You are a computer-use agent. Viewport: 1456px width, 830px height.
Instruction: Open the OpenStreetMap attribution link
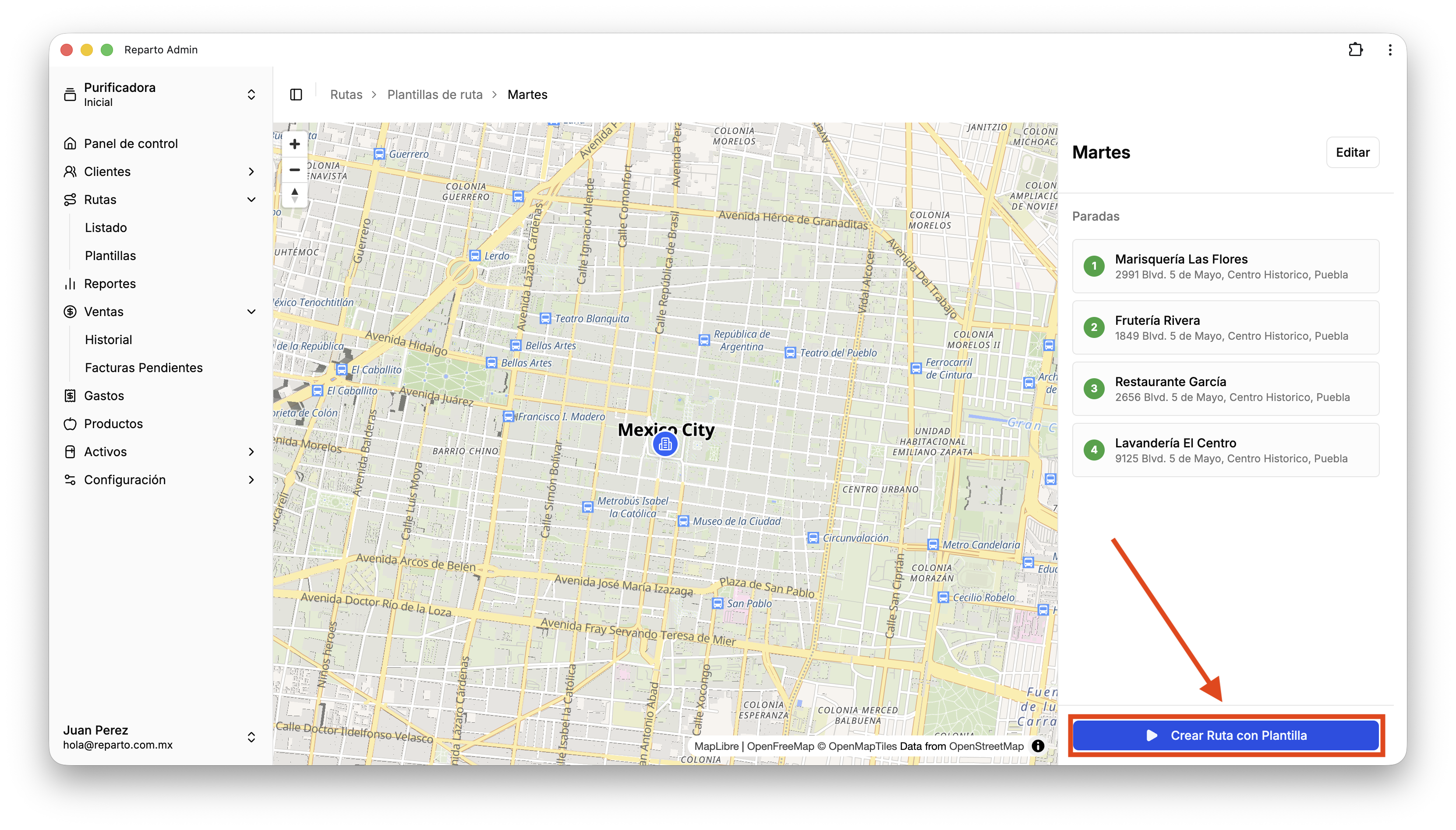[x=986, y=746]
